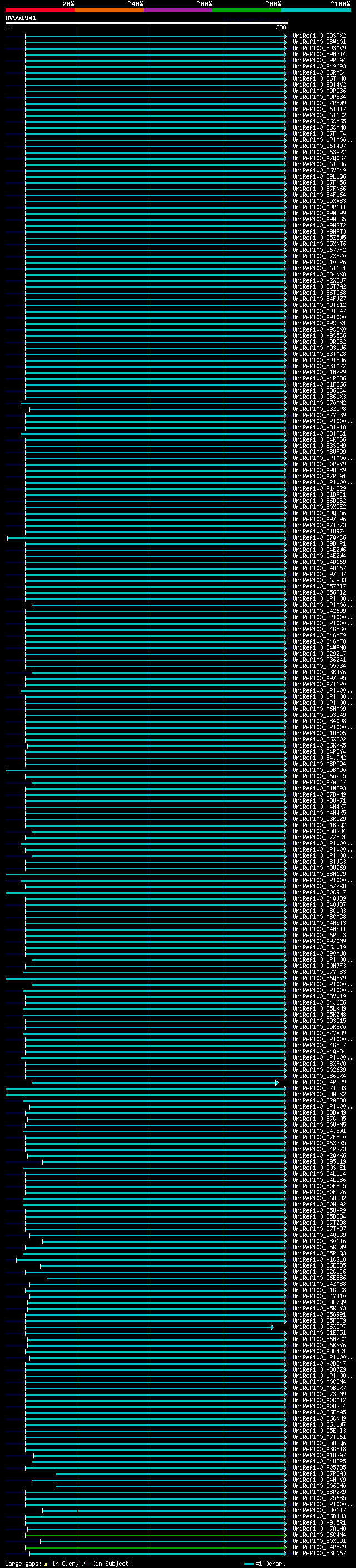Image resolution: width=356 pixels, height=1568 pixels.
Task: Click UniRef100_Q6C4N4 label
Action: [x=319, y=1535]
